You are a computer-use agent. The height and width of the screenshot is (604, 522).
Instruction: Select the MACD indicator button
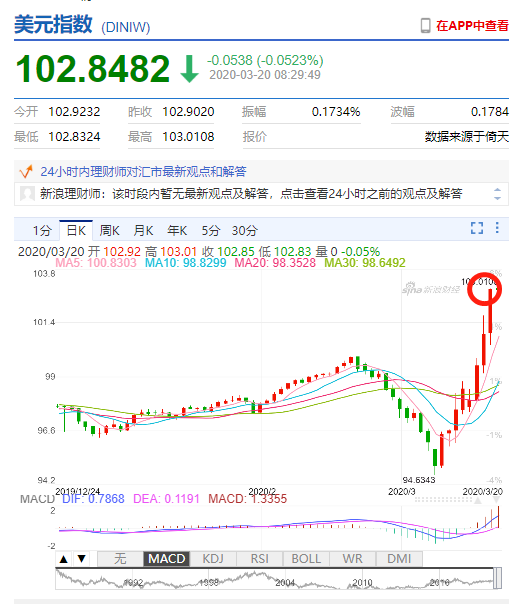coord(166,559)
